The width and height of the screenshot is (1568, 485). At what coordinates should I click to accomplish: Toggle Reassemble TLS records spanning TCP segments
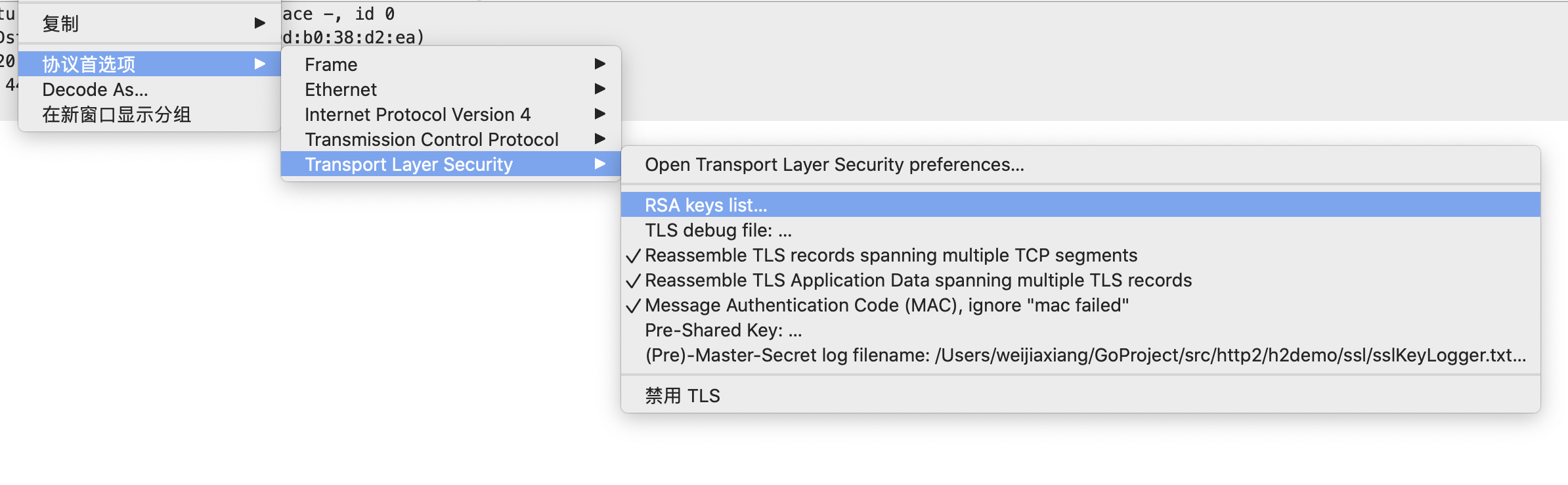(x=890, y=255)
